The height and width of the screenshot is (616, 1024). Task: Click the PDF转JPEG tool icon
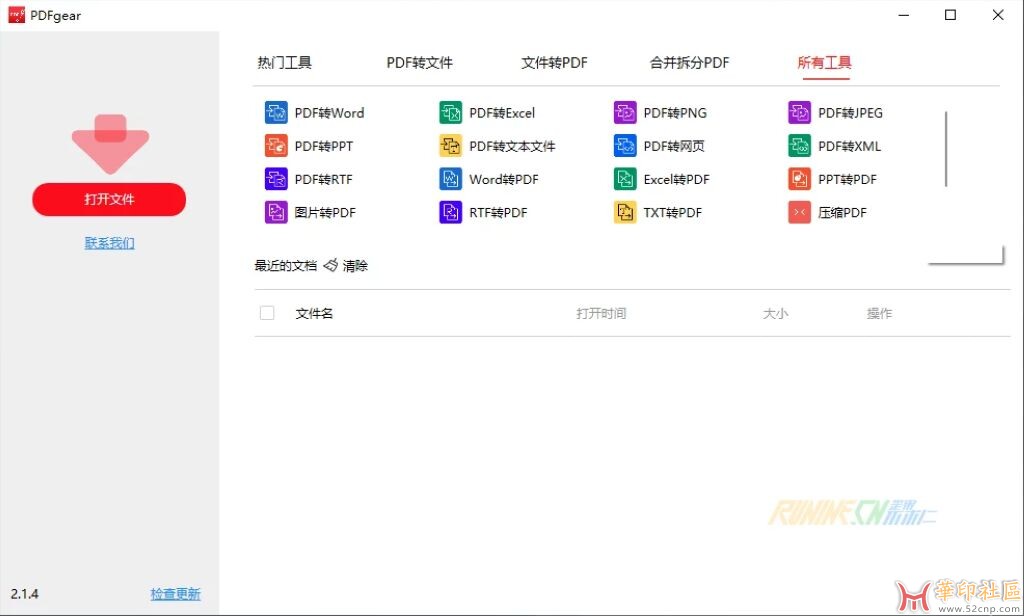pyautogui.click(x=799, y=112)
